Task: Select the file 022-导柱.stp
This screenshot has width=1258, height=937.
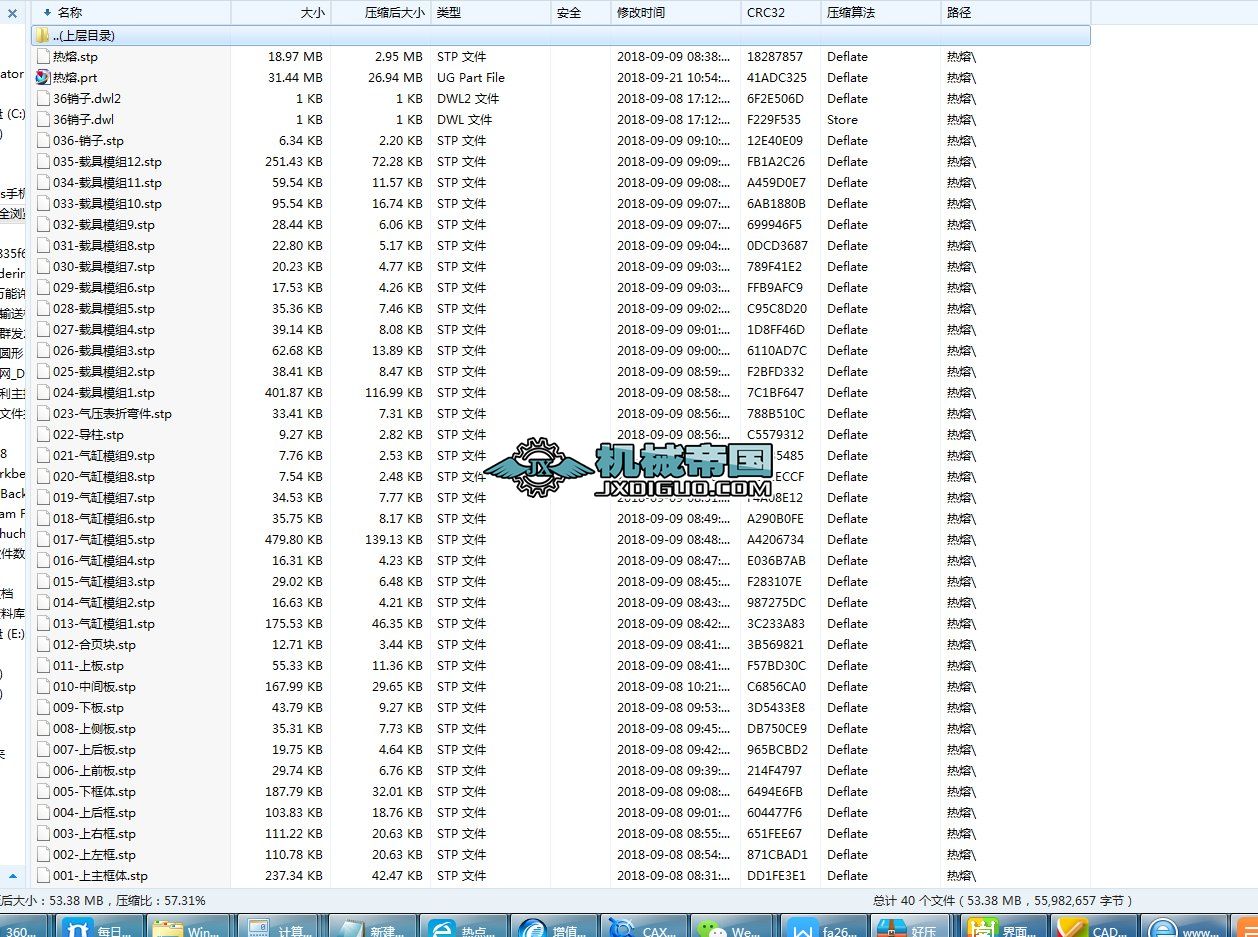Action: 88,434
